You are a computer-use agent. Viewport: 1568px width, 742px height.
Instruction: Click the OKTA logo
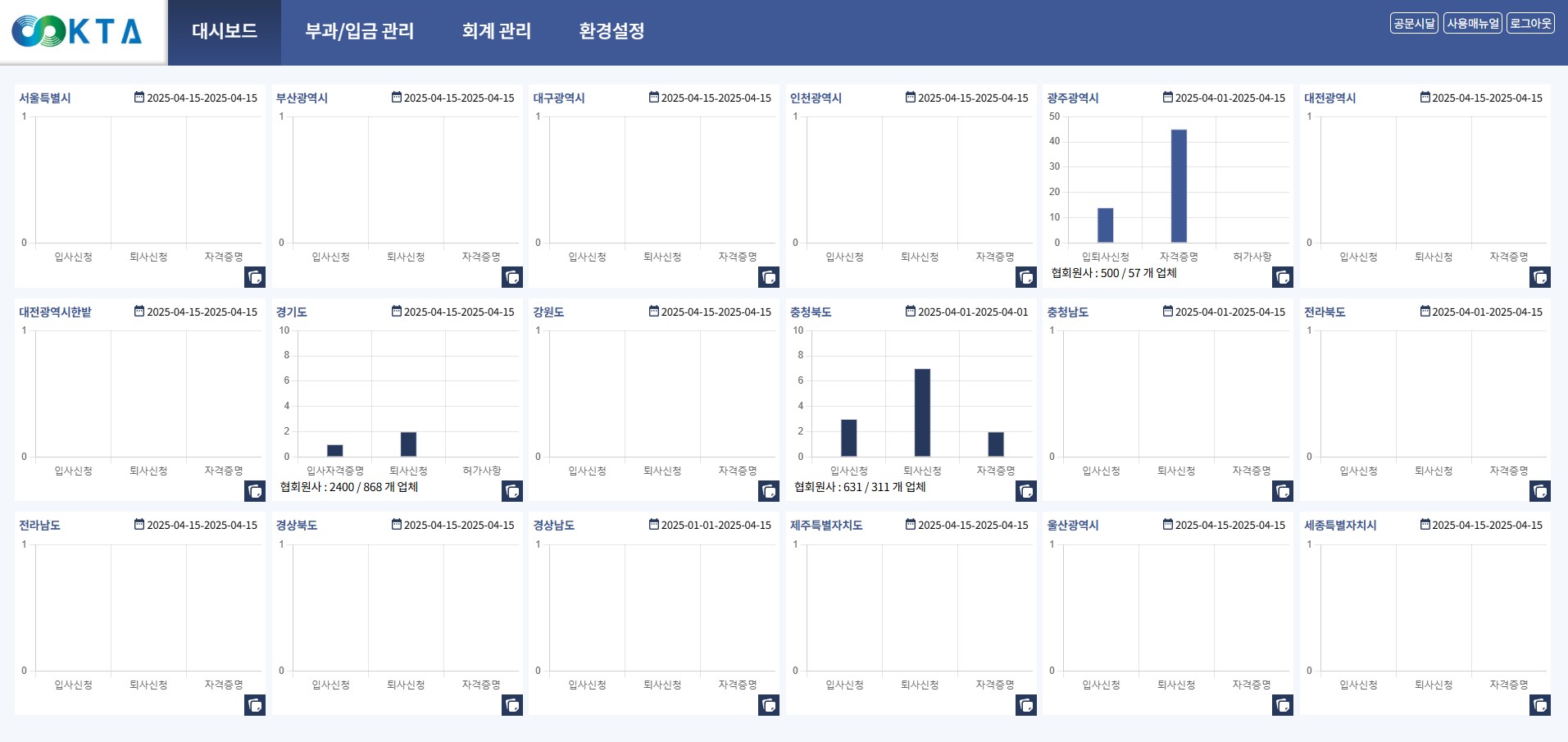tap(77, 31)
